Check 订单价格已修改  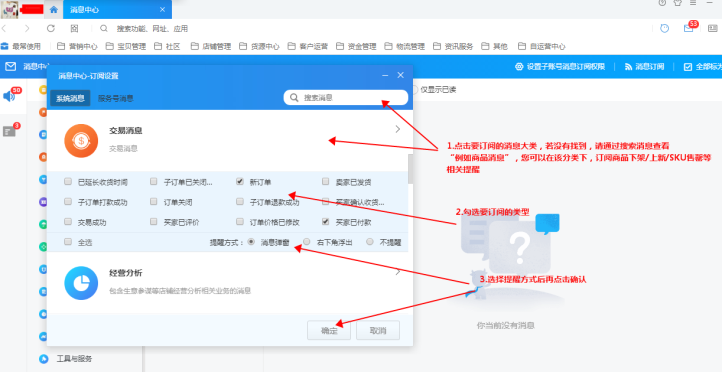pos(239,222)
